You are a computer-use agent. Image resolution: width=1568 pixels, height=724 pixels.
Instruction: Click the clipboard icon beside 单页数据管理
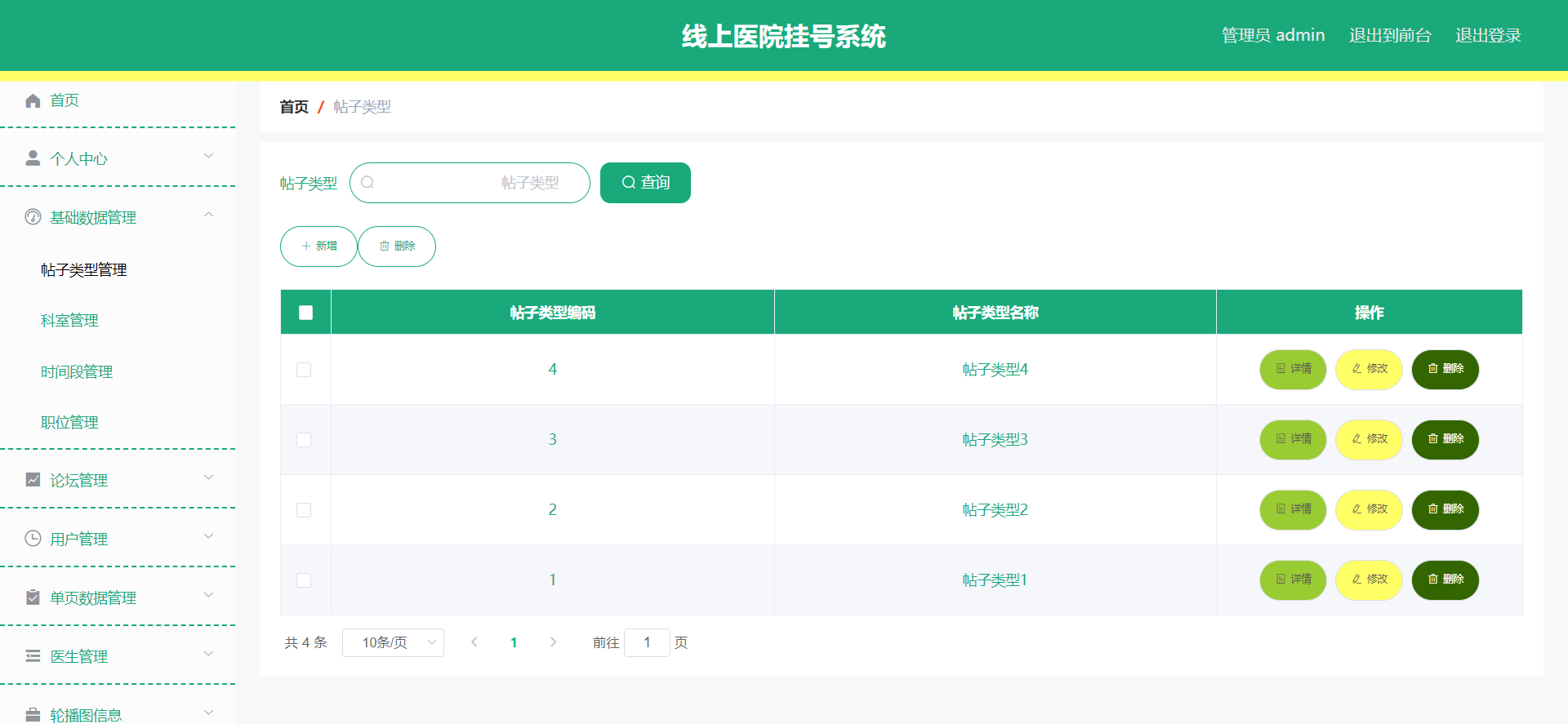(x=33, y=597)
